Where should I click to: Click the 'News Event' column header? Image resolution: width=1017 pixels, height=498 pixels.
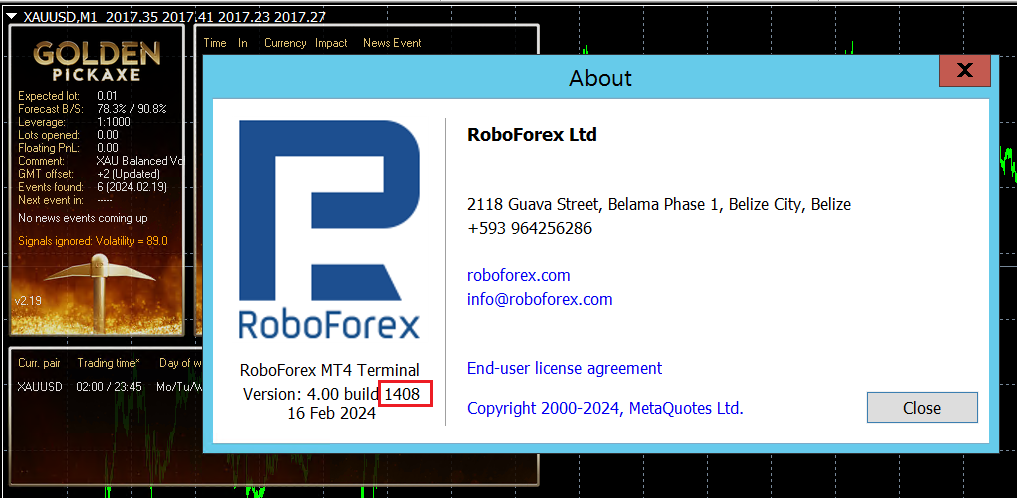(x=392, y=43)
